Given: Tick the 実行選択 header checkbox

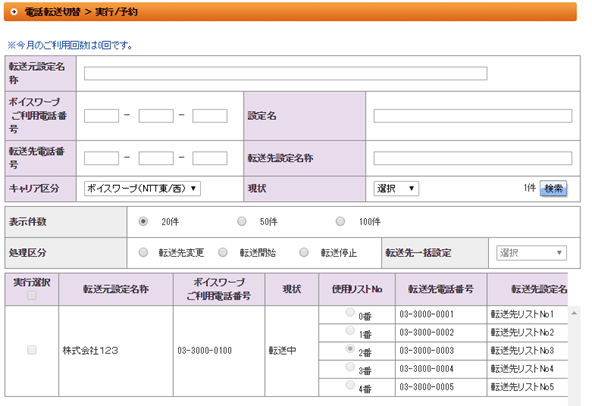Looking at the screenshot, I should pos(32,296).
